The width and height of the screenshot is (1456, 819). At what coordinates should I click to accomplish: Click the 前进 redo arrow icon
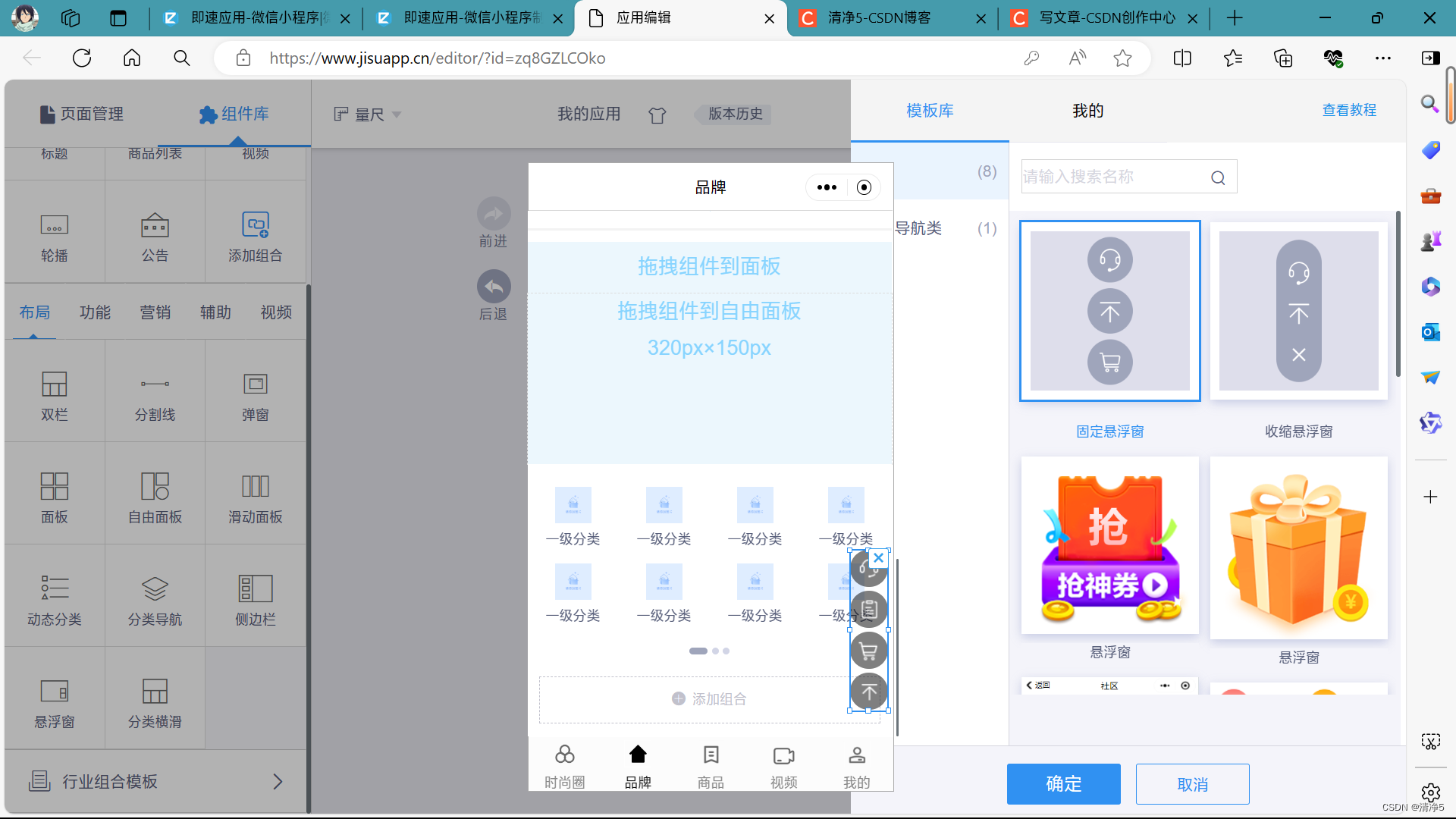pos(493,214)
